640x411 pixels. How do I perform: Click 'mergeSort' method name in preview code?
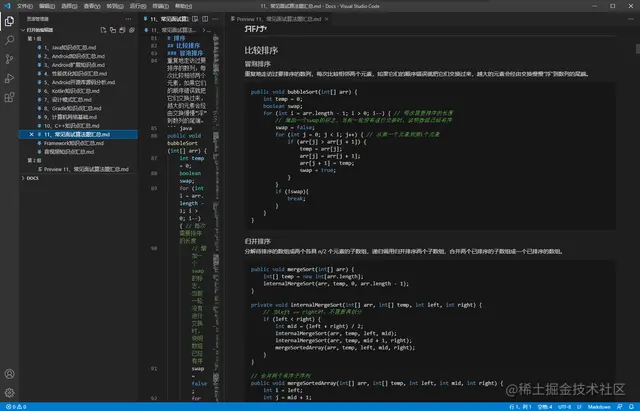[x=301, y=269]
